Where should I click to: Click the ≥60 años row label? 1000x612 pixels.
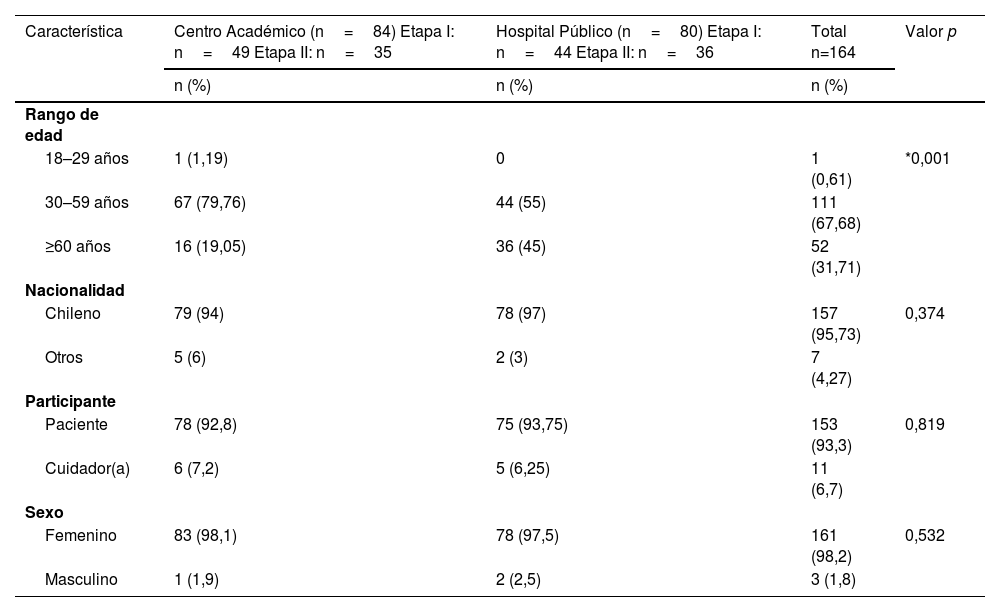(78, 247)
